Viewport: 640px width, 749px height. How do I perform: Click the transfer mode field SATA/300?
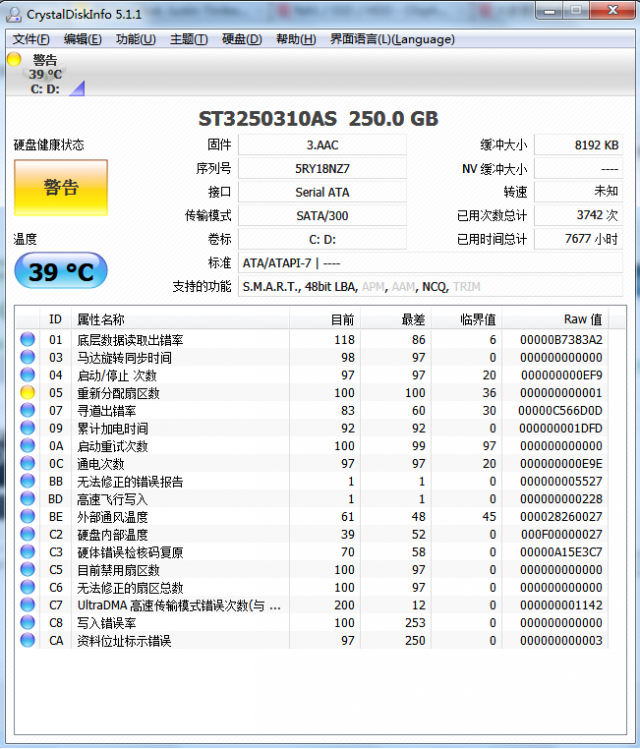click(322, 215)
